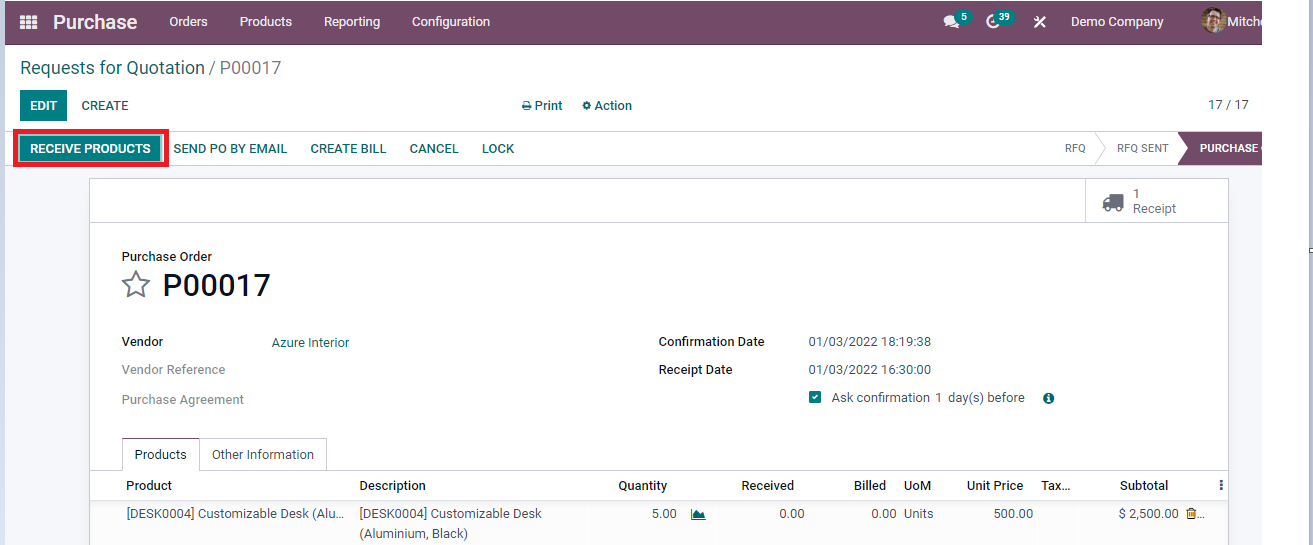Open the Azure Interior vendor link
Viewport: 1313px width, 545px height.
[310, 343]
